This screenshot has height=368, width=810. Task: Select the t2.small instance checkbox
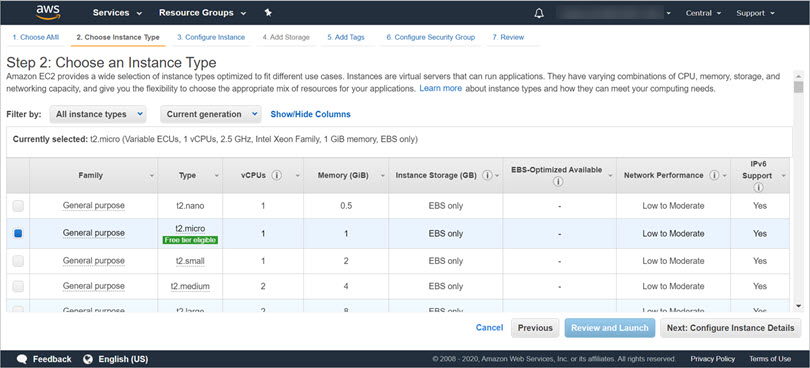pyautogui.click(x=18, y=261)
